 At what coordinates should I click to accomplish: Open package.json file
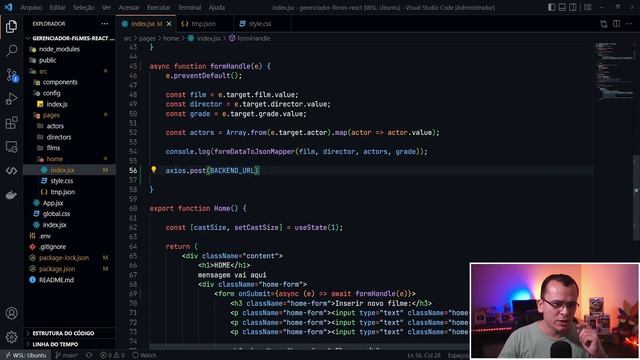pos(69,269)
